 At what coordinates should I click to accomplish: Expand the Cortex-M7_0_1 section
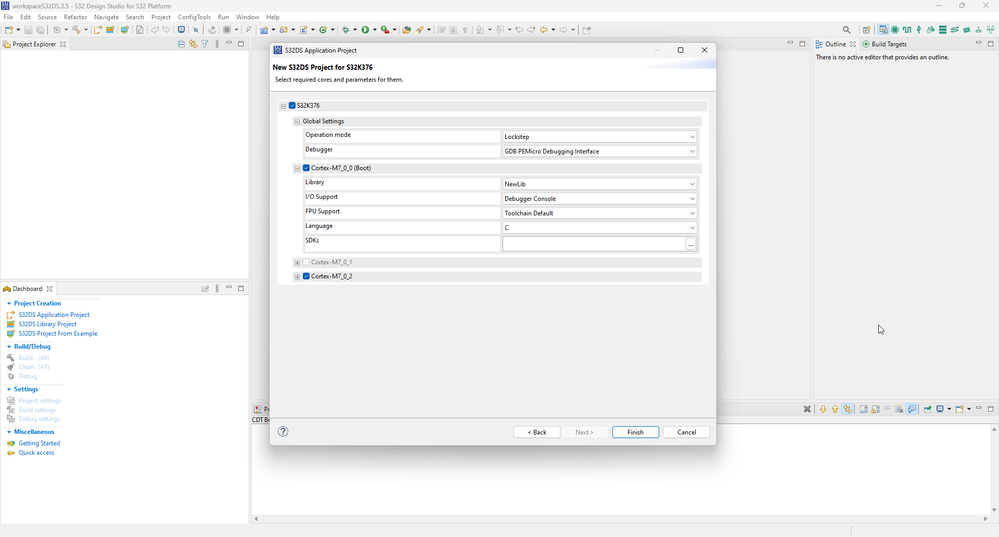(297, 262)
